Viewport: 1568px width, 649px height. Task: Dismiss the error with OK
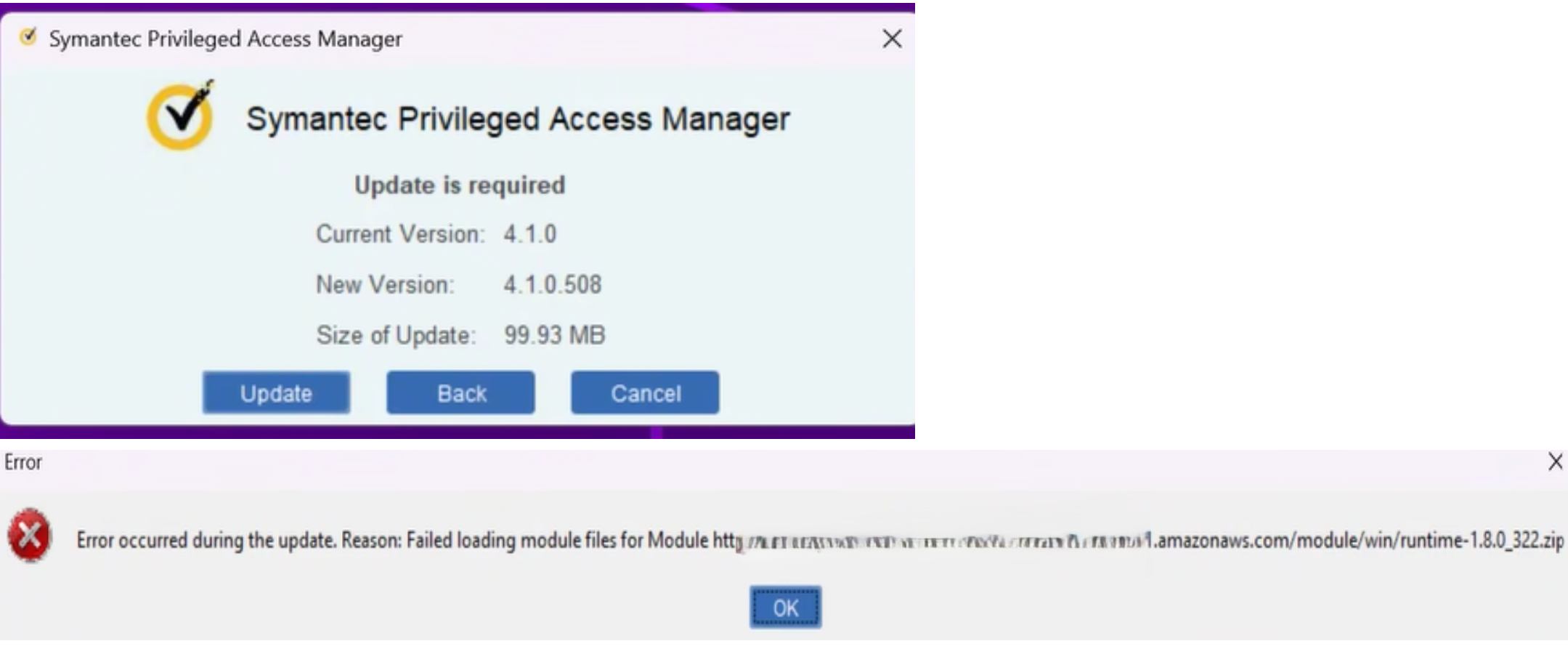point(785,608)
